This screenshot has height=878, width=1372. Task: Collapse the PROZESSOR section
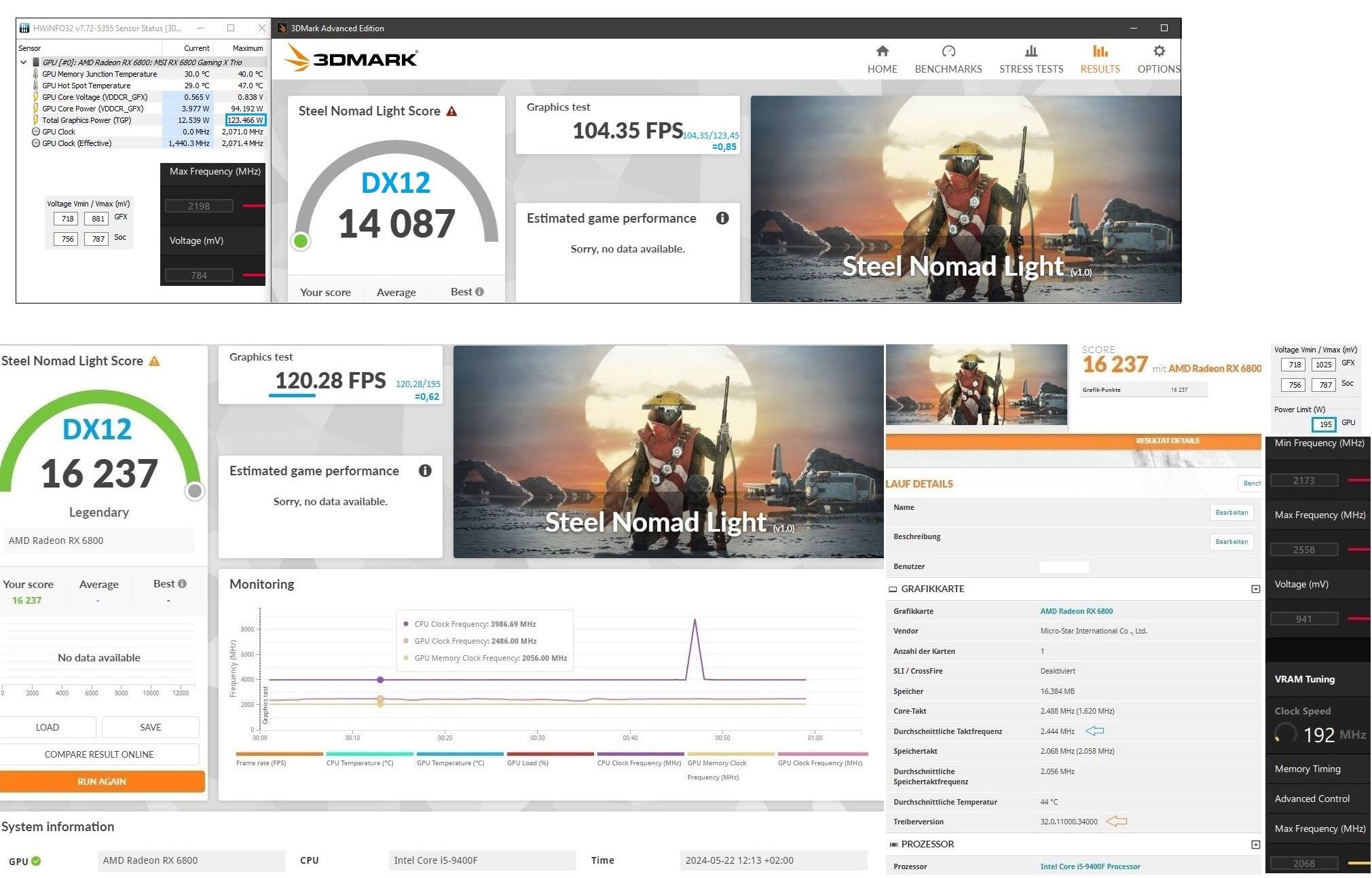1255,844
